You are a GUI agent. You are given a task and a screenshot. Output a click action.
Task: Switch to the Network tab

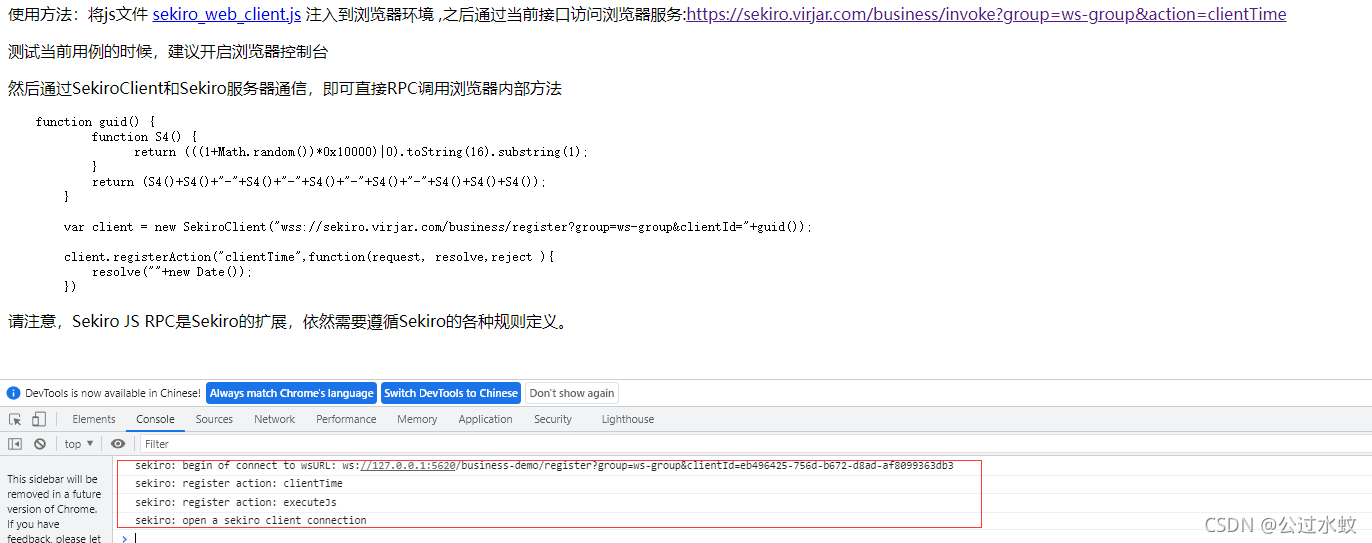click(x=274, y=419)
